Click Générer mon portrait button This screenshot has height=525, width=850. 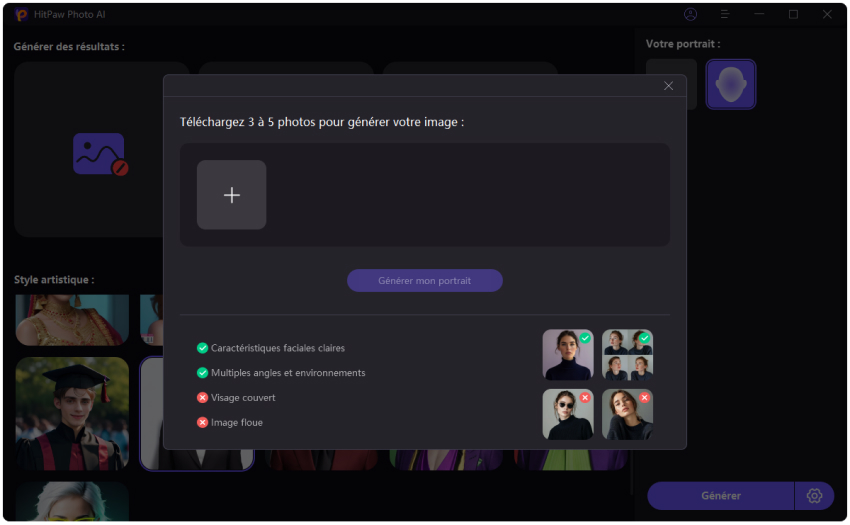[424, 280]
